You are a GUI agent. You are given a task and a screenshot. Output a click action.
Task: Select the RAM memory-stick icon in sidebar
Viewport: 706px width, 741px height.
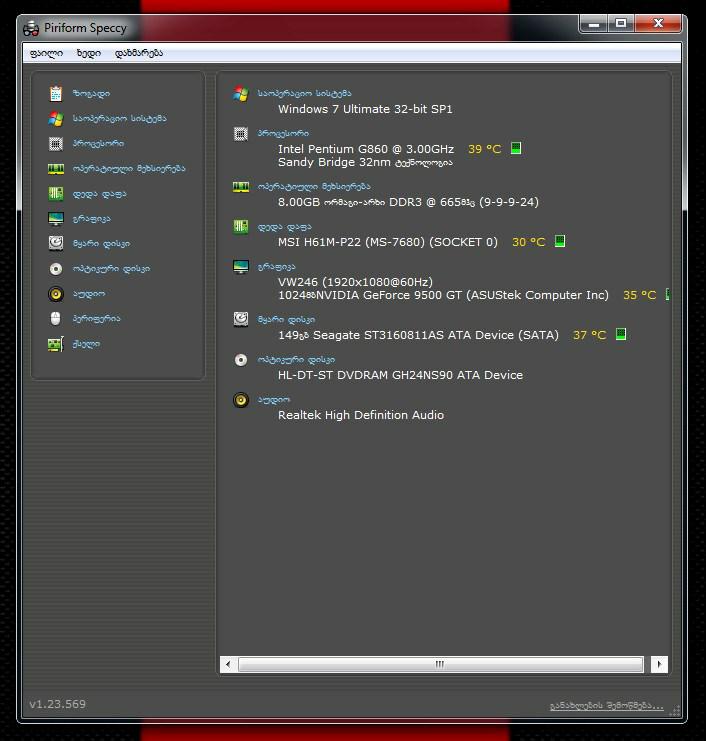tap(56, 169)
